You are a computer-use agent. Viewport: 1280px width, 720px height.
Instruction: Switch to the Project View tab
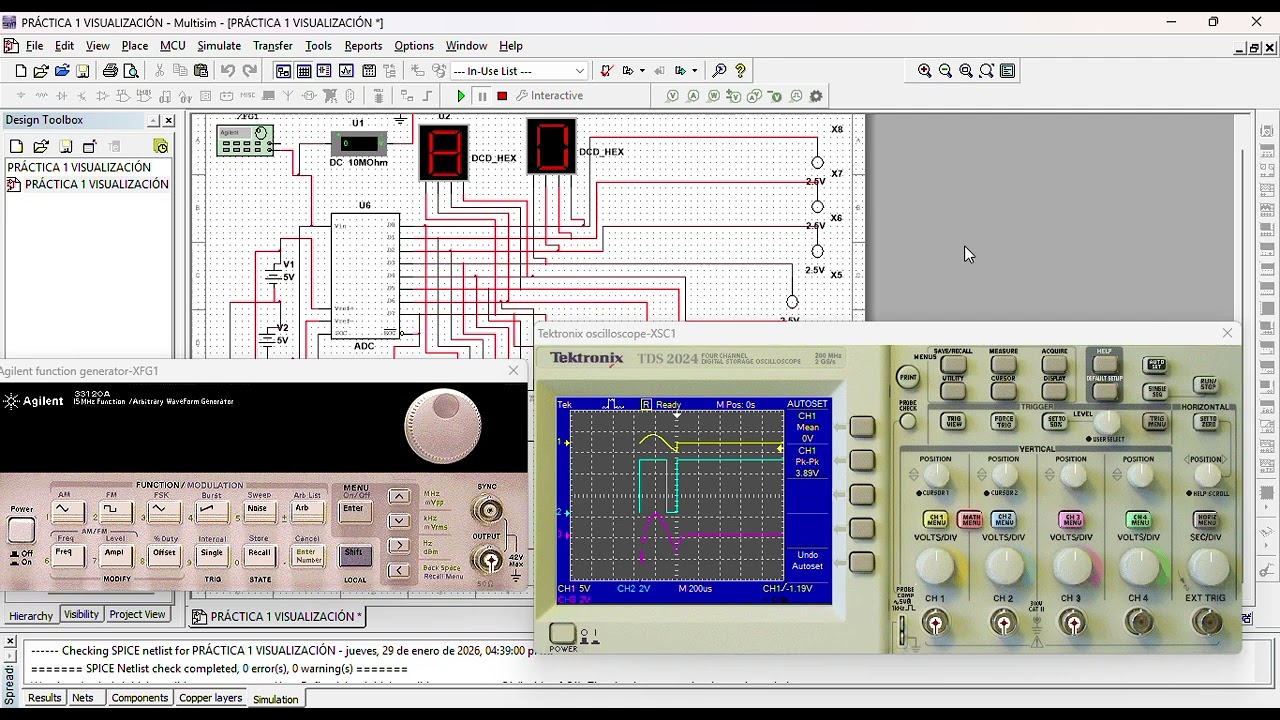coord(137,614)
